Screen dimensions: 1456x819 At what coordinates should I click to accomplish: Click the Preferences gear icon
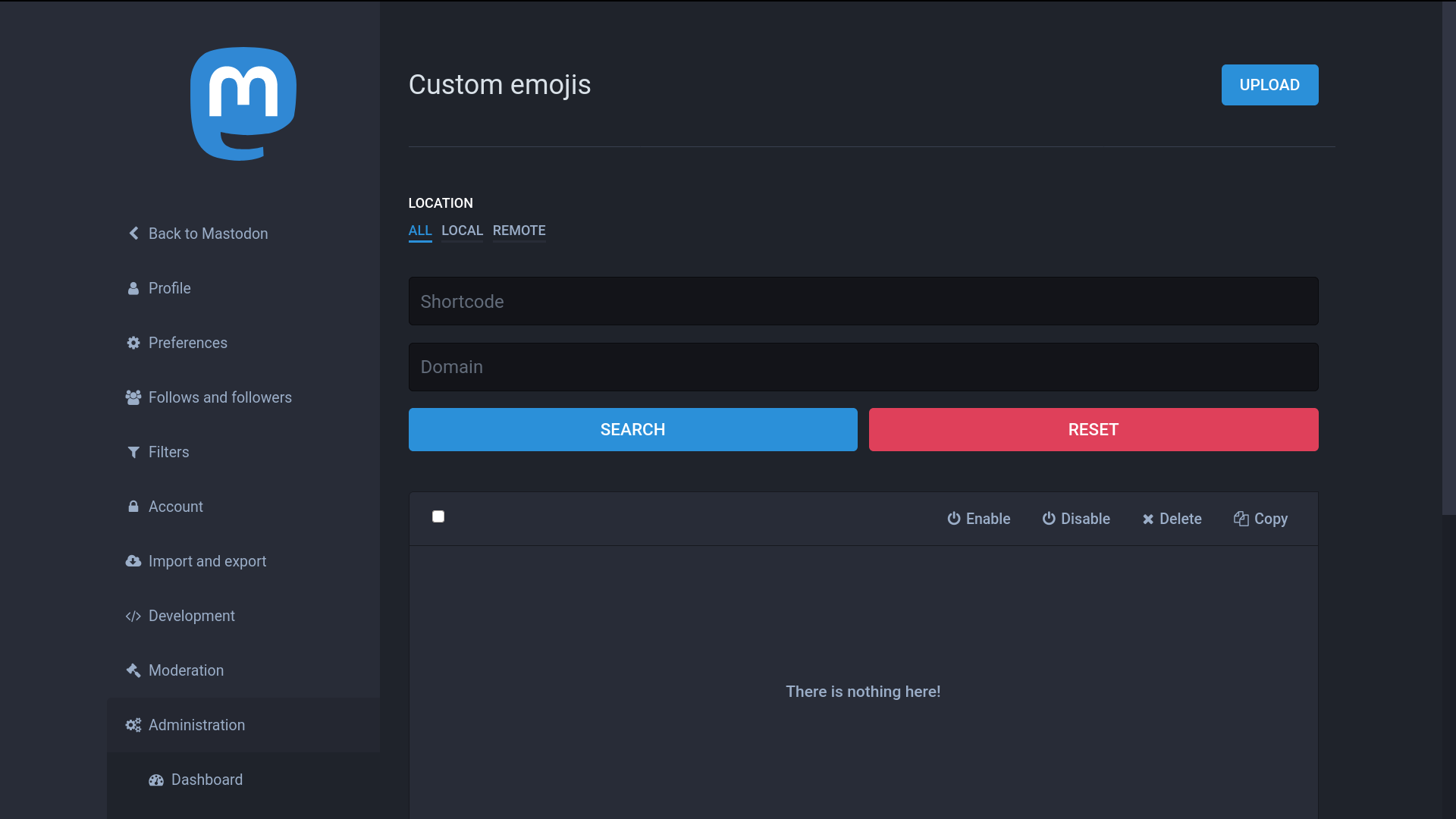coord(133,343)
